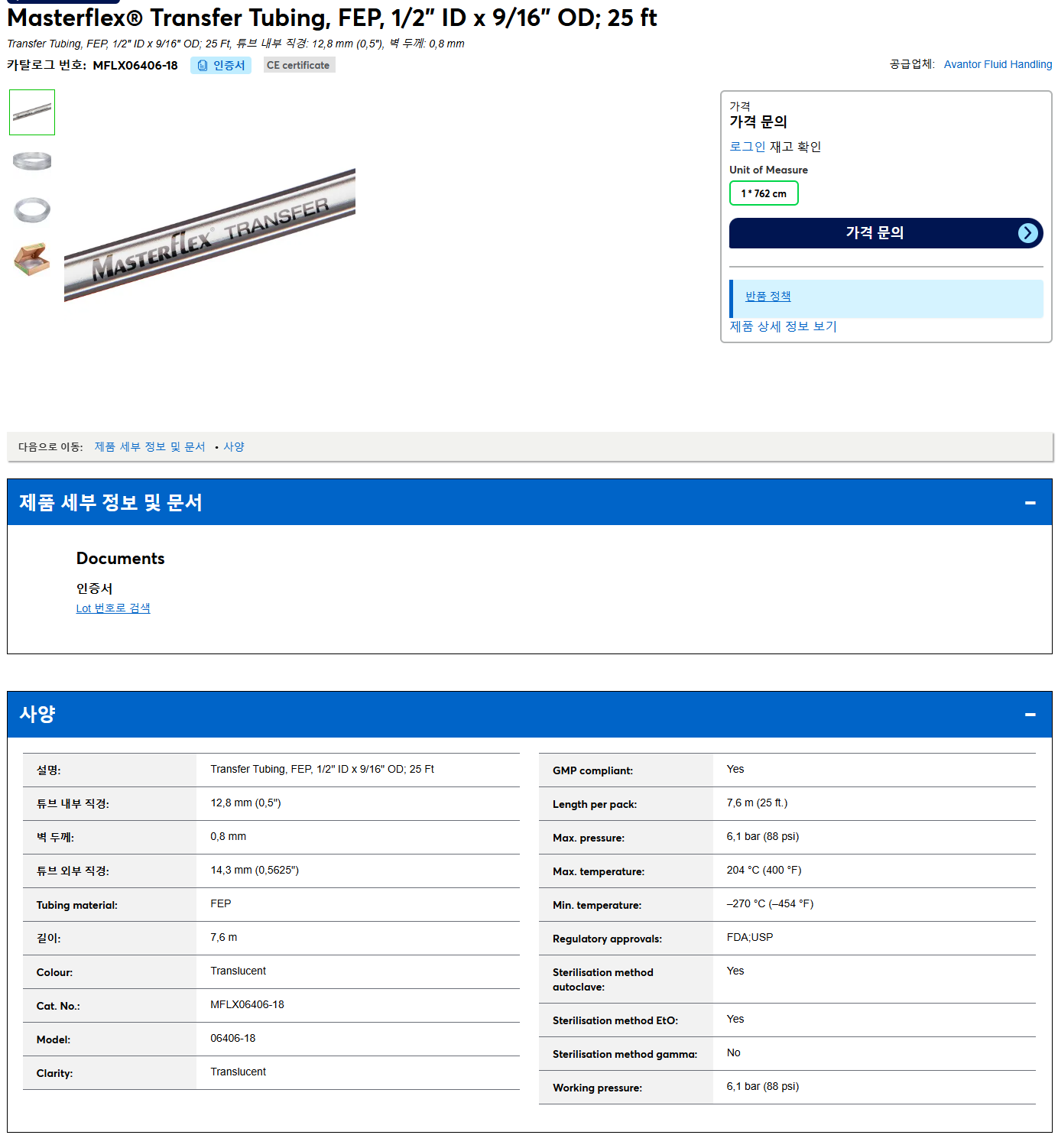Select the 1 * 762 cm unit option
The image size is (1058, 1148).
click(x=764, y=193)
